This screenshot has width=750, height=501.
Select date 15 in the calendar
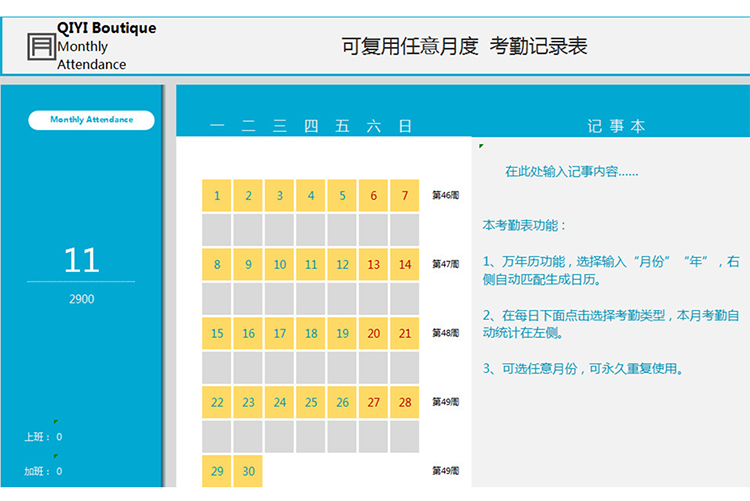click(217, 334)
